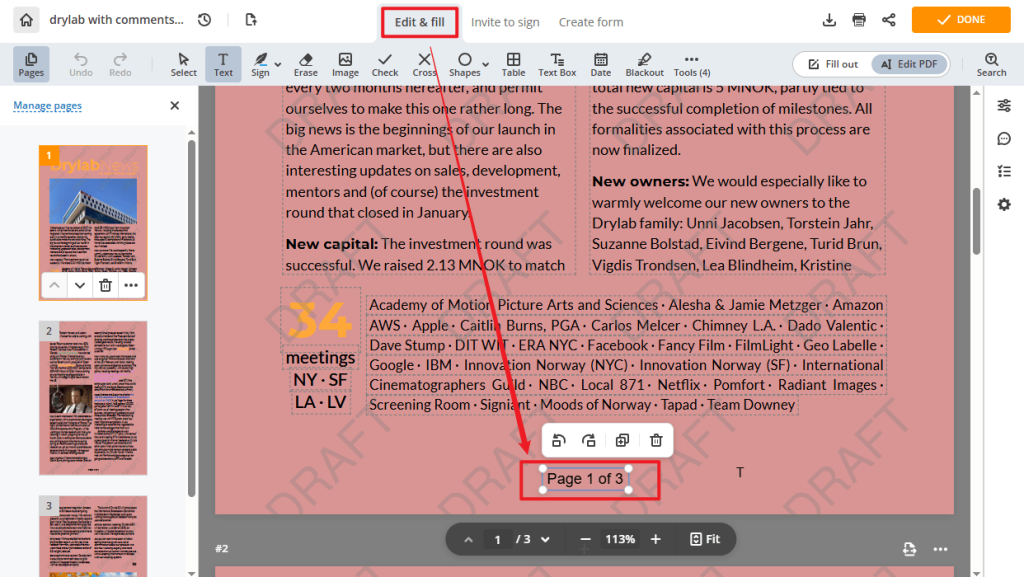1024x577 pixels.
Task: Select page 2 thumbnail
Action: pyautogui.click(x=93, y=398)
